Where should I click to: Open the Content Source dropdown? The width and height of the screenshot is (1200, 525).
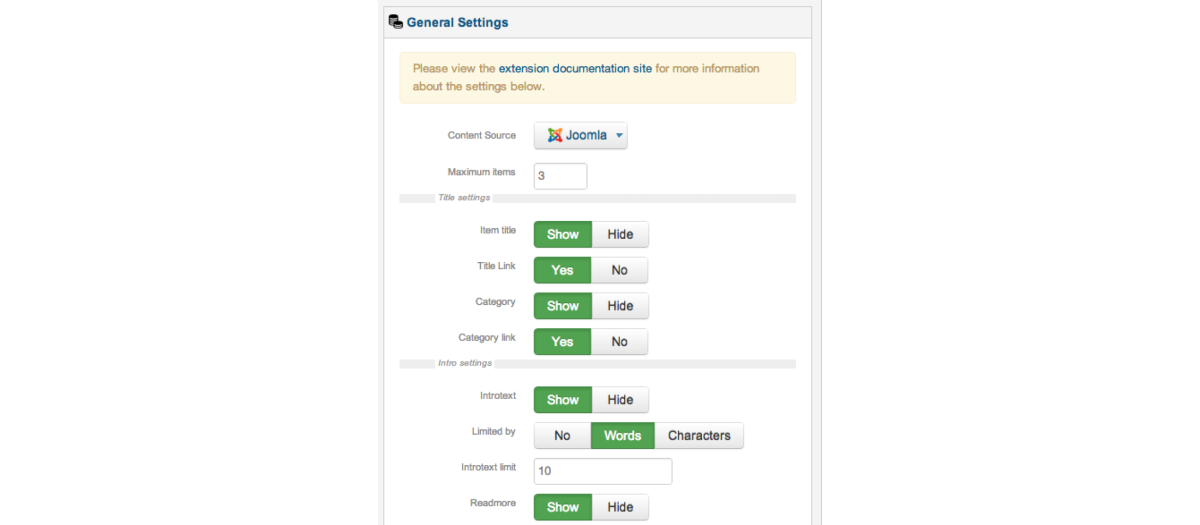coord(581,135)
